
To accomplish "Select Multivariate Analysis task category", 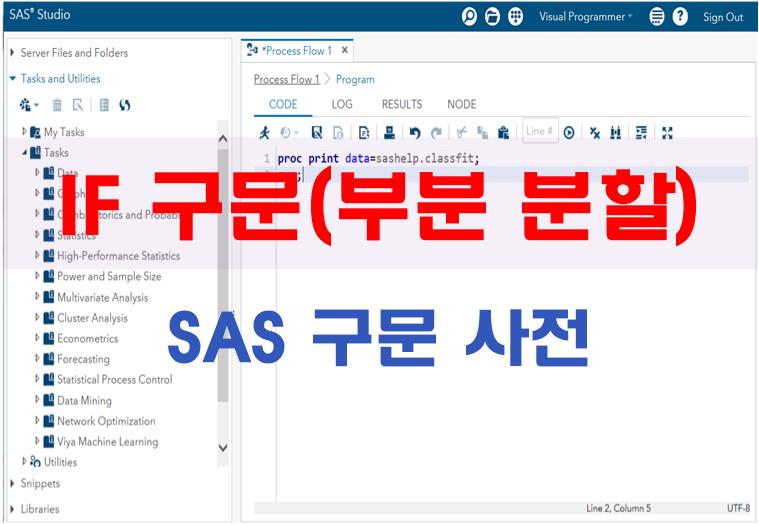I will coord(103,297).
